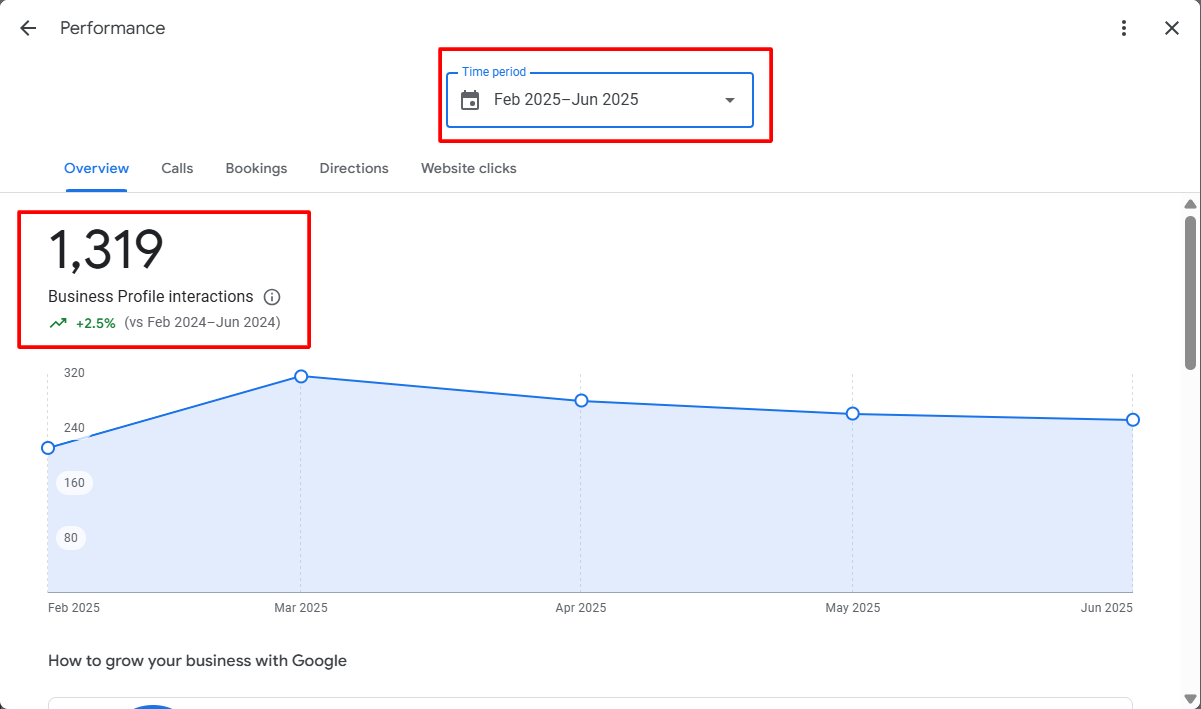Expand the Time period dropdown arrow
Viewport: 1201px width, 709px height.
coord(730,100)
